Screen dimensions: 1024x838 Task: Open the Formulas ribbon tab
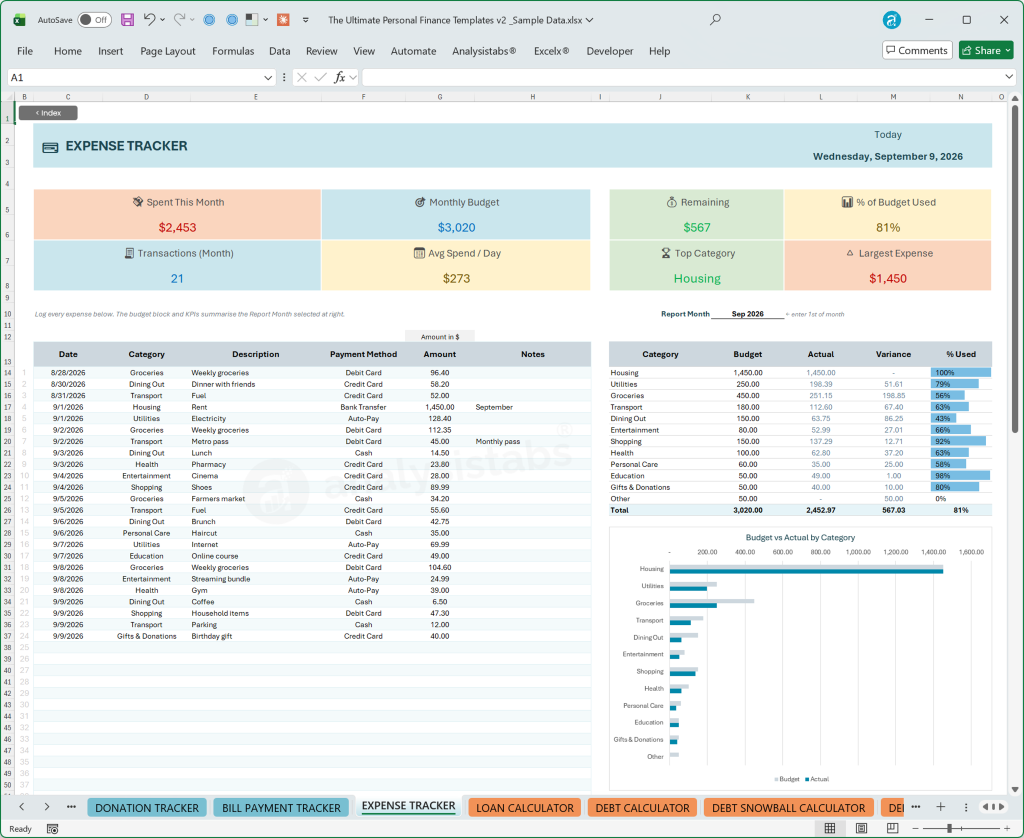click(x=233, y=51)
